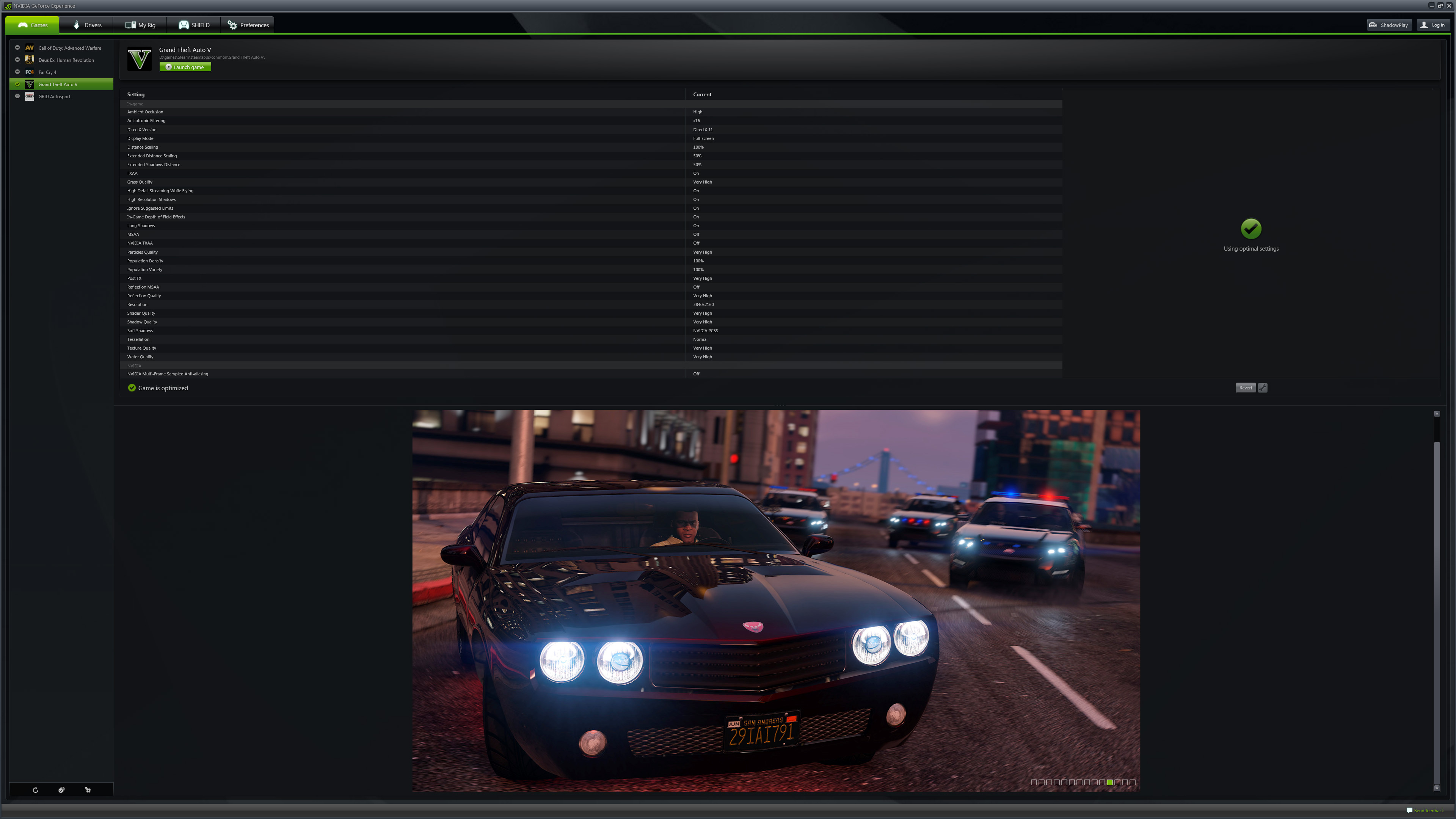This screenshot has width=1456, height=819.
Task: Click the NVIDIA GeForce Experience title icon
Action: (7, 6)
